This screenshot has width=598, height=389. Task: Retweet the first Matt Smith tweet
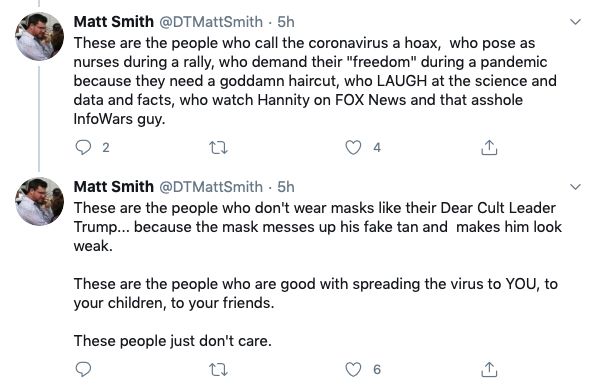(219, 148)
